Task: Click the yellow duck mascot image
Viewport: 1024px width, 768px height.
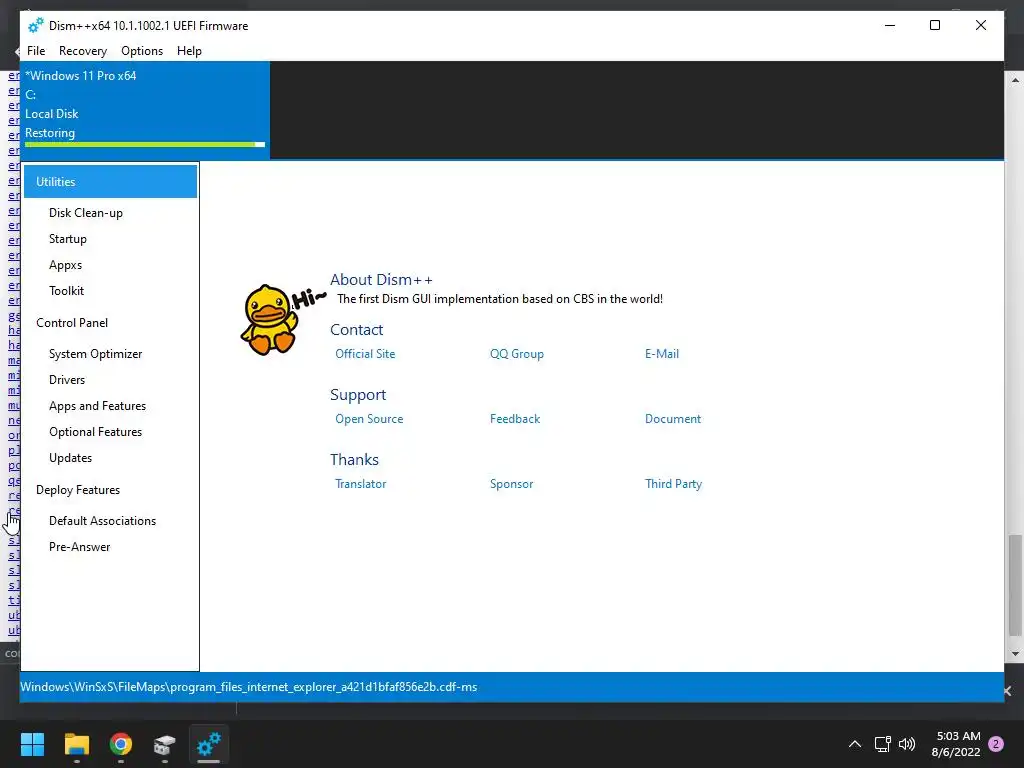Action: pyautogui.click(x=270, y=319)
